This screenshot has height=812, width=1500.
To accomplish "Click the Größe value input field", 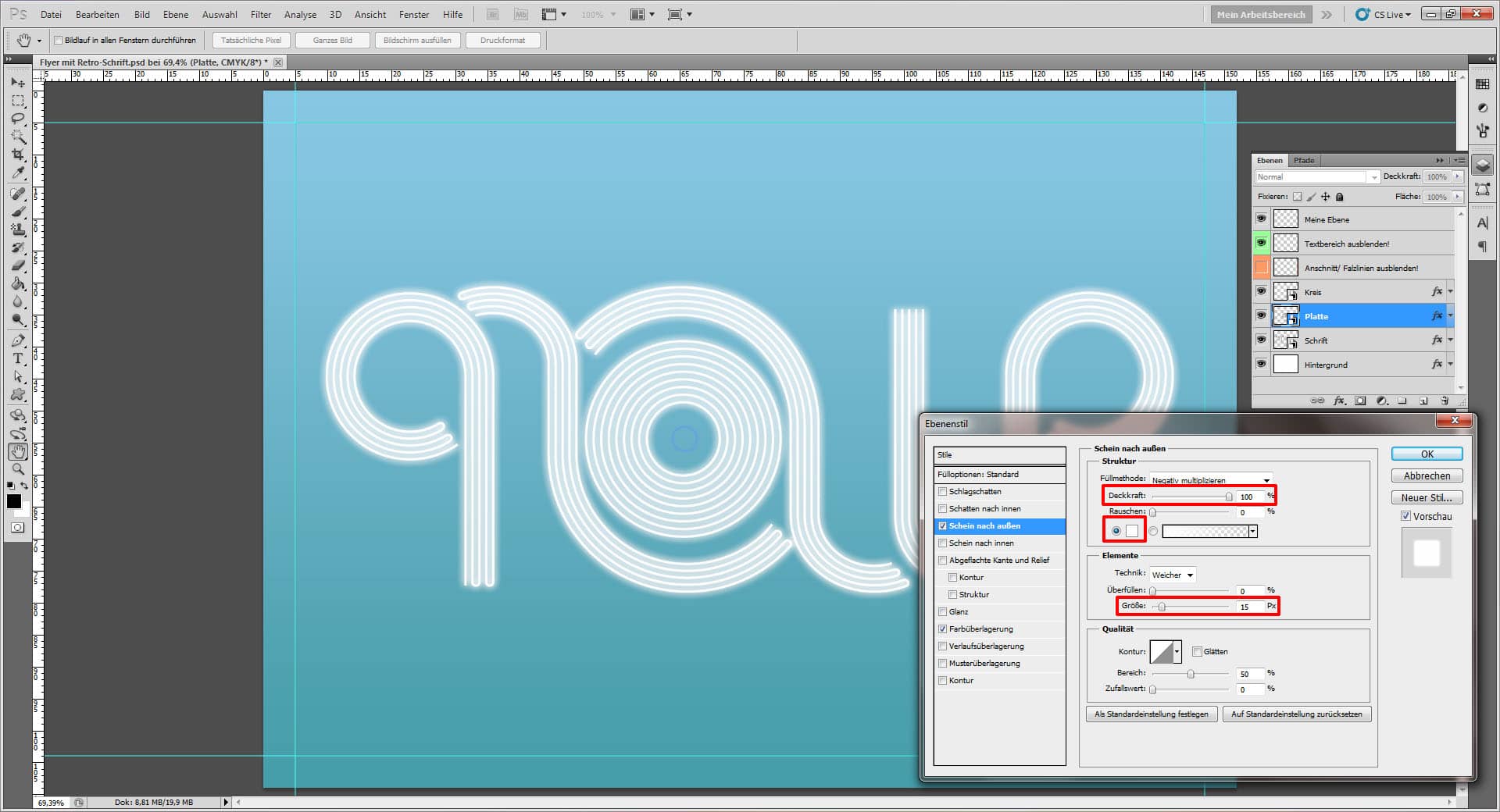I will click(x=1248, y=607).
